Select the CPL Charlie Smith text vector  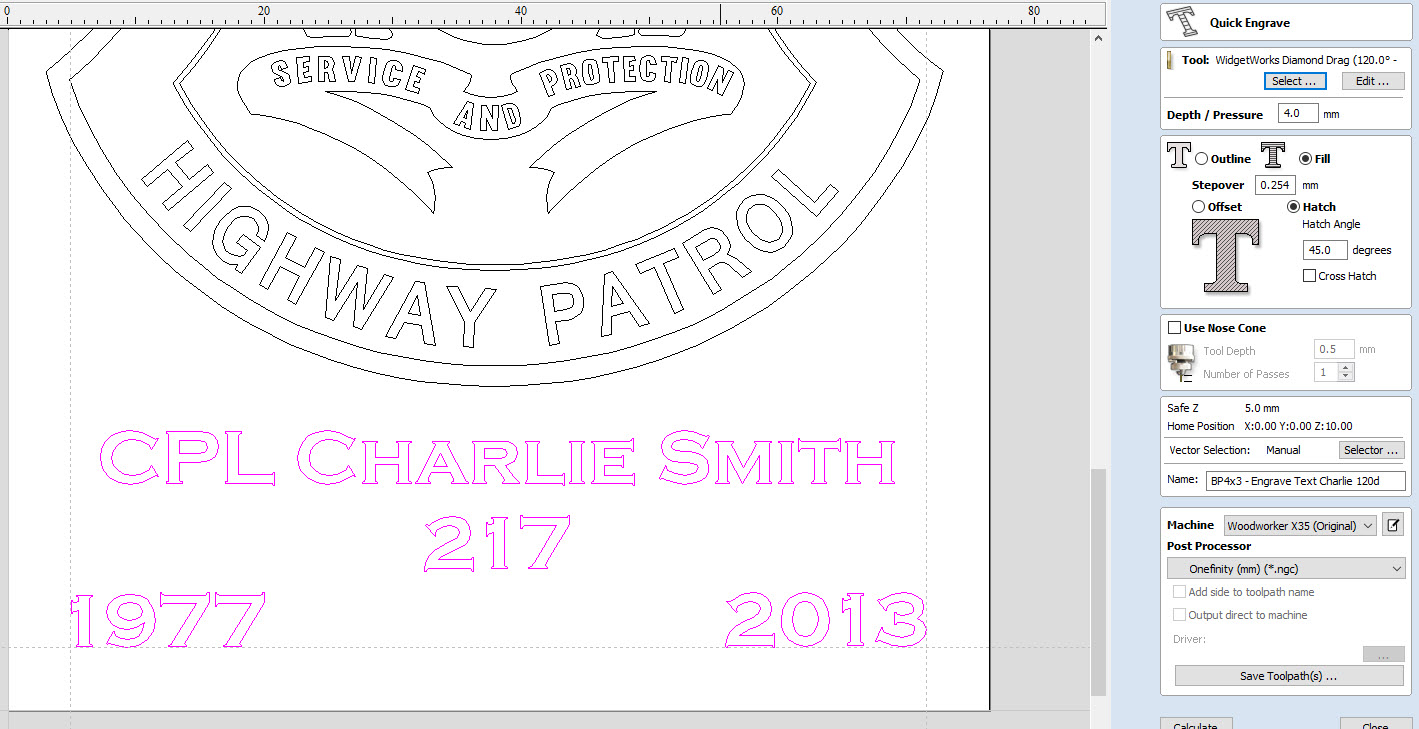(x=498, y=457)
